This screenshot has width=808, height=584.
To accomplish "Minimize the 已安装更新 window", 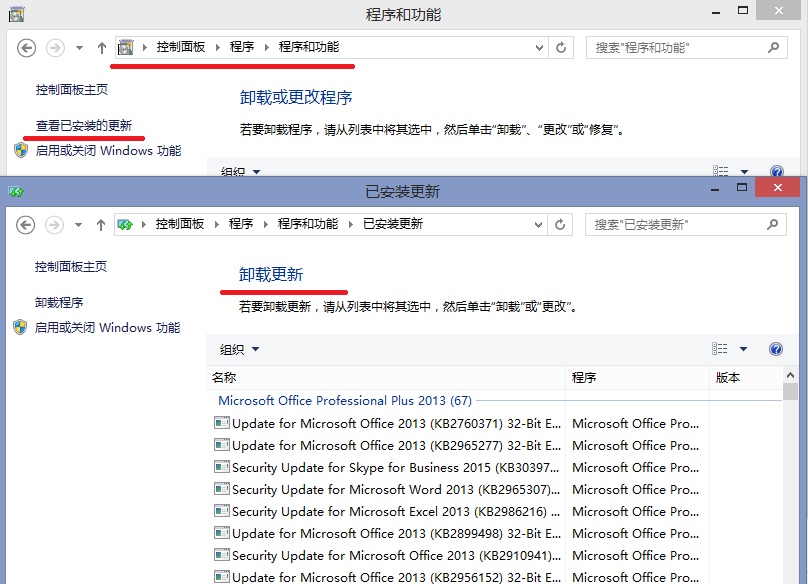I will (715, 189).
